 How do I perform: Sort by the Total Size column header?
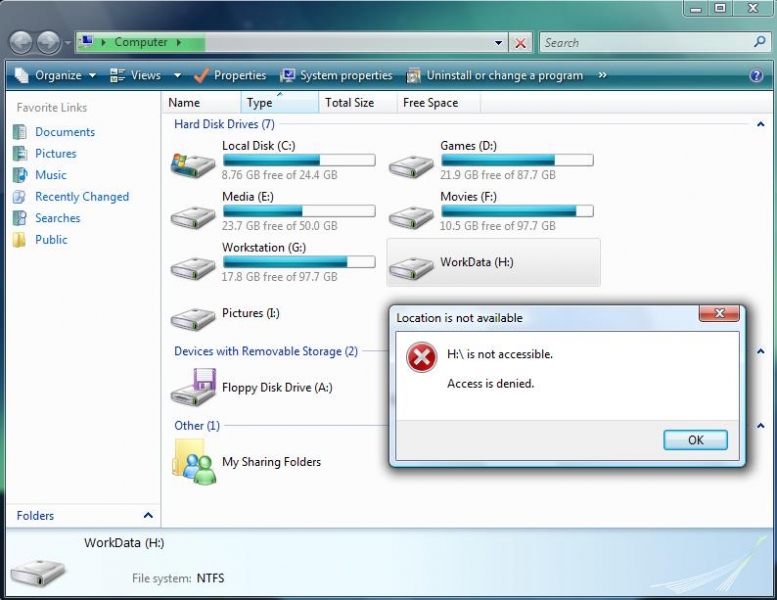pos(349,103)
